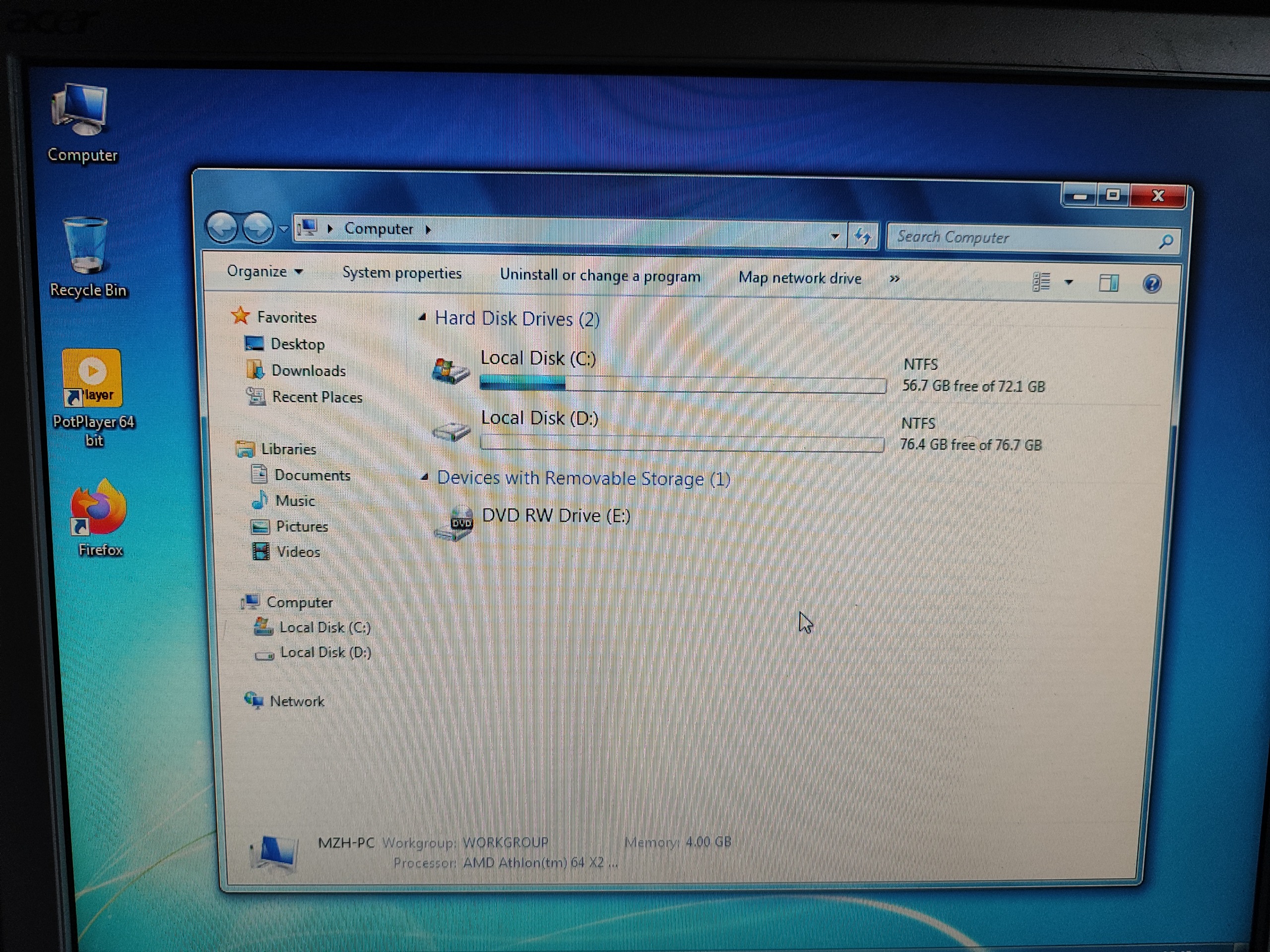Select DVD RW Drive (E:)

[555, 516]
